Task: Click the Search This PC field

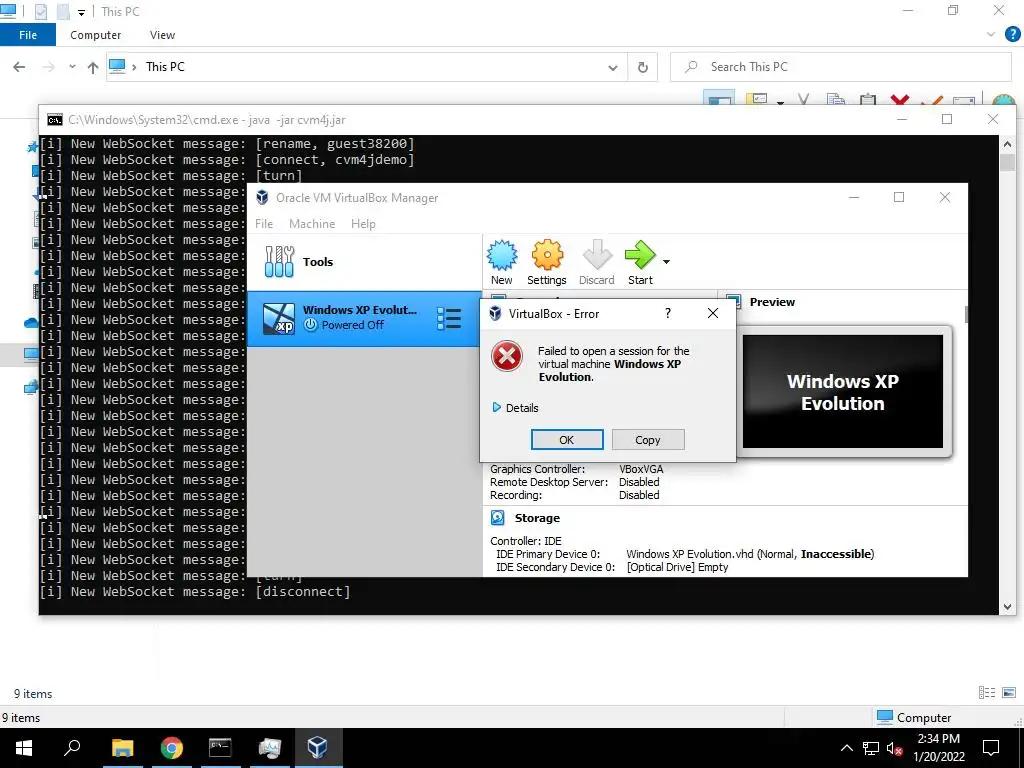Action: pyautogui.click(x=840, y=67)
